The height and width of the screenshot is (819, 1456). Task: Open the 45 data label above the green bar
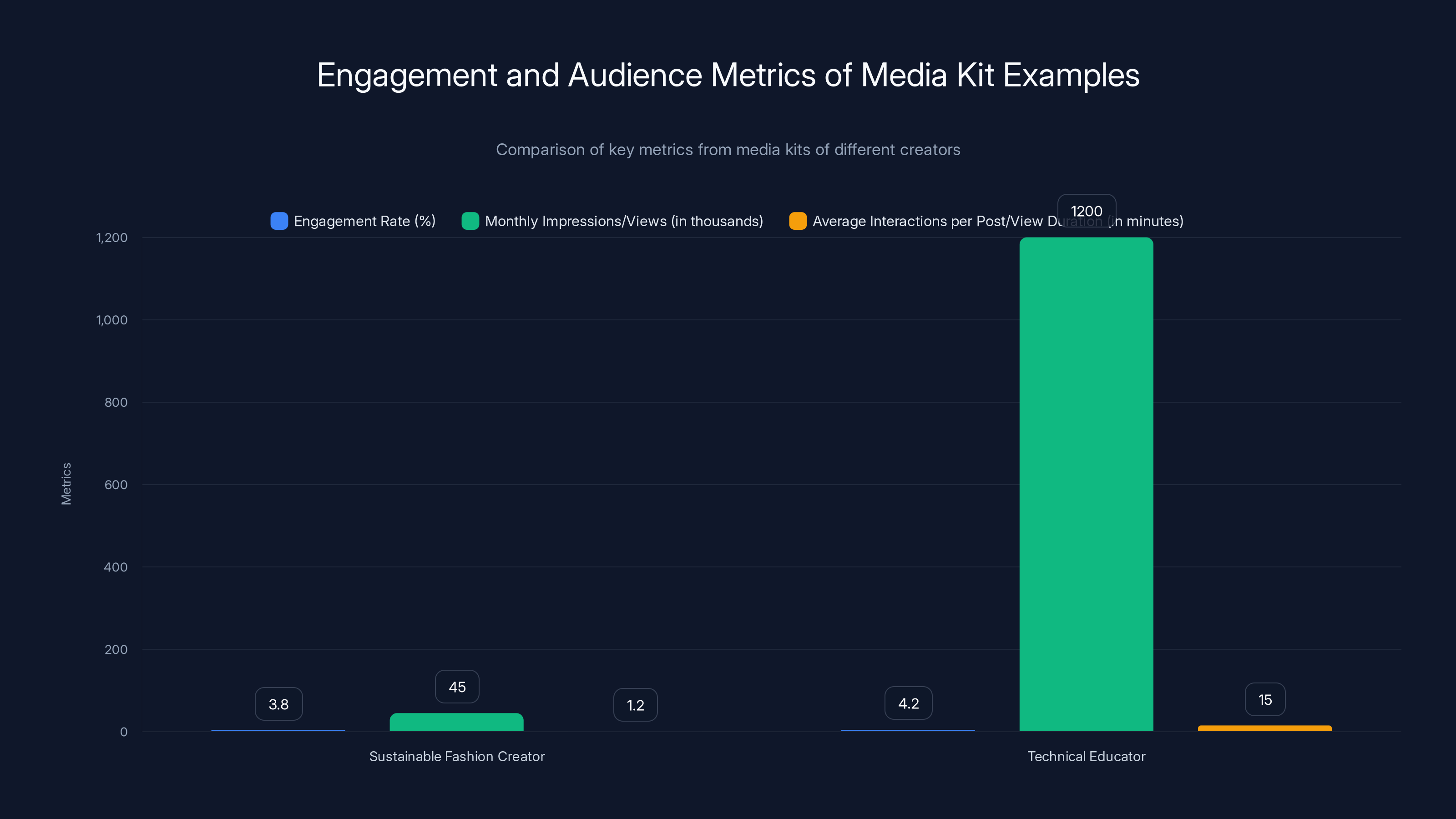tap(457, 686)
